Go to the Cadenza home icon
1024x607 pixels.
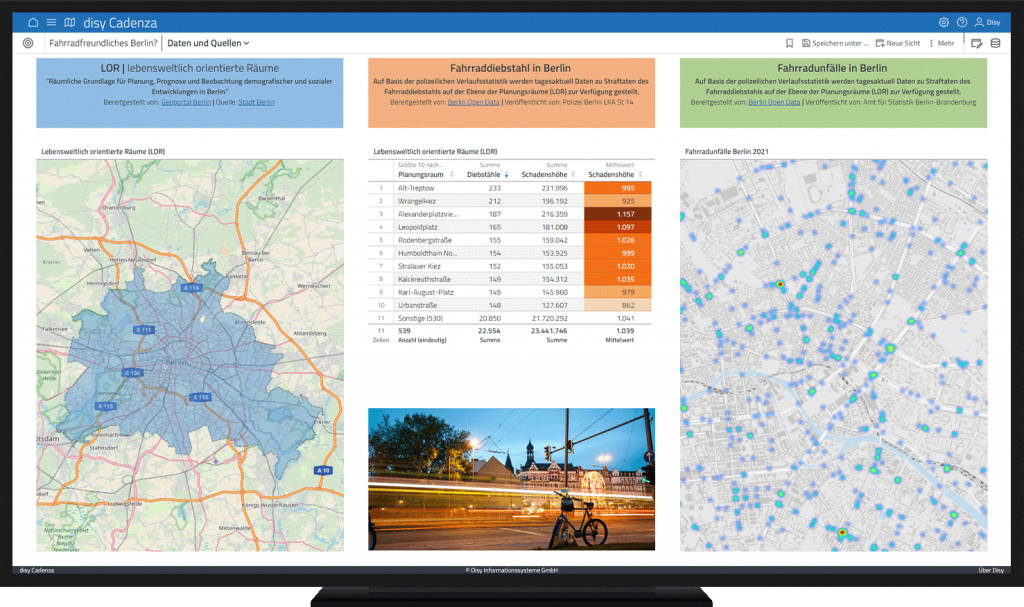point(33,22)
